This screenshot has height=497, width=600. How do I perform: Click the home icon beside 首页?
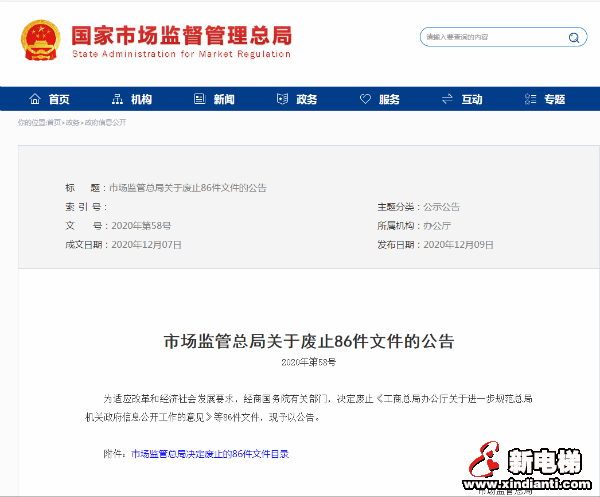coord(35,99)
